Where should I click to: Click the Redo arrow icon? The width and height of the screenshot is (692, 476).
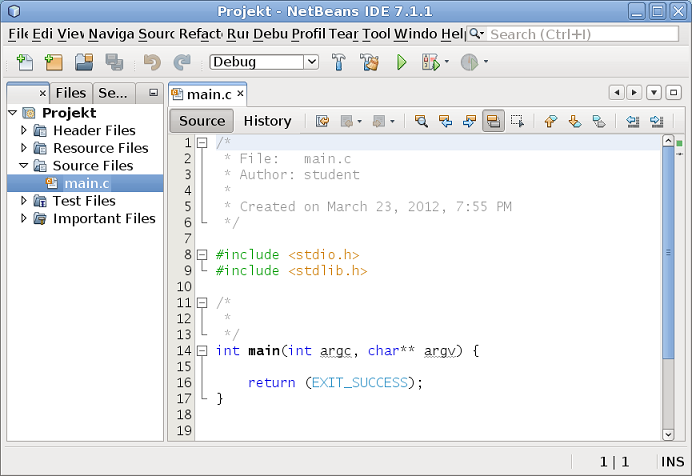pos(182,62)
